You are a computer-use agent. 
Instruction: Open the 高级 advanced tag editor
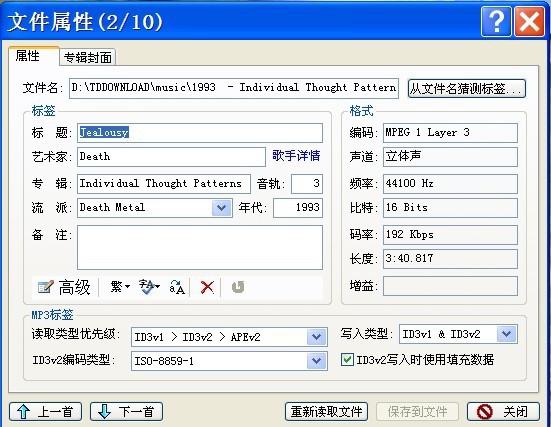[64, 287]
